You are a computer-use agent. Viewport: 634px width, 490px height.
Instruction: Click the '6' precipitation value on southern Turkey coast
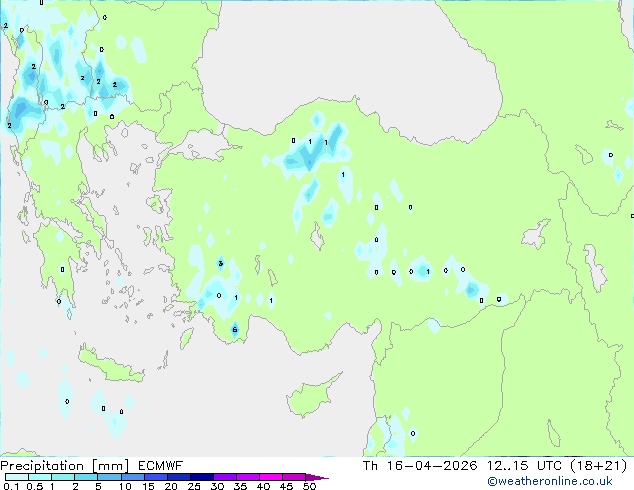click(235, 329)
